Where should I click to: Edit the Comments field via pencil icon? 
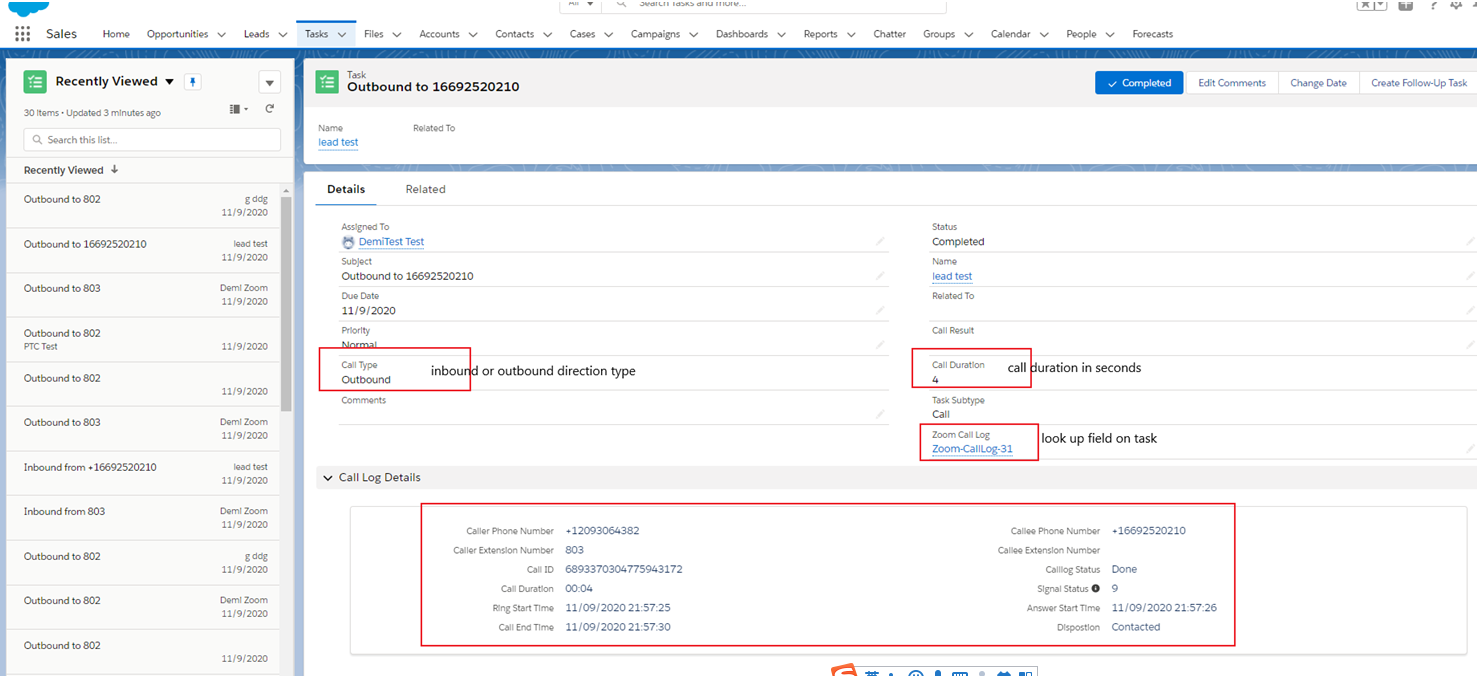[x=880, y=414]
